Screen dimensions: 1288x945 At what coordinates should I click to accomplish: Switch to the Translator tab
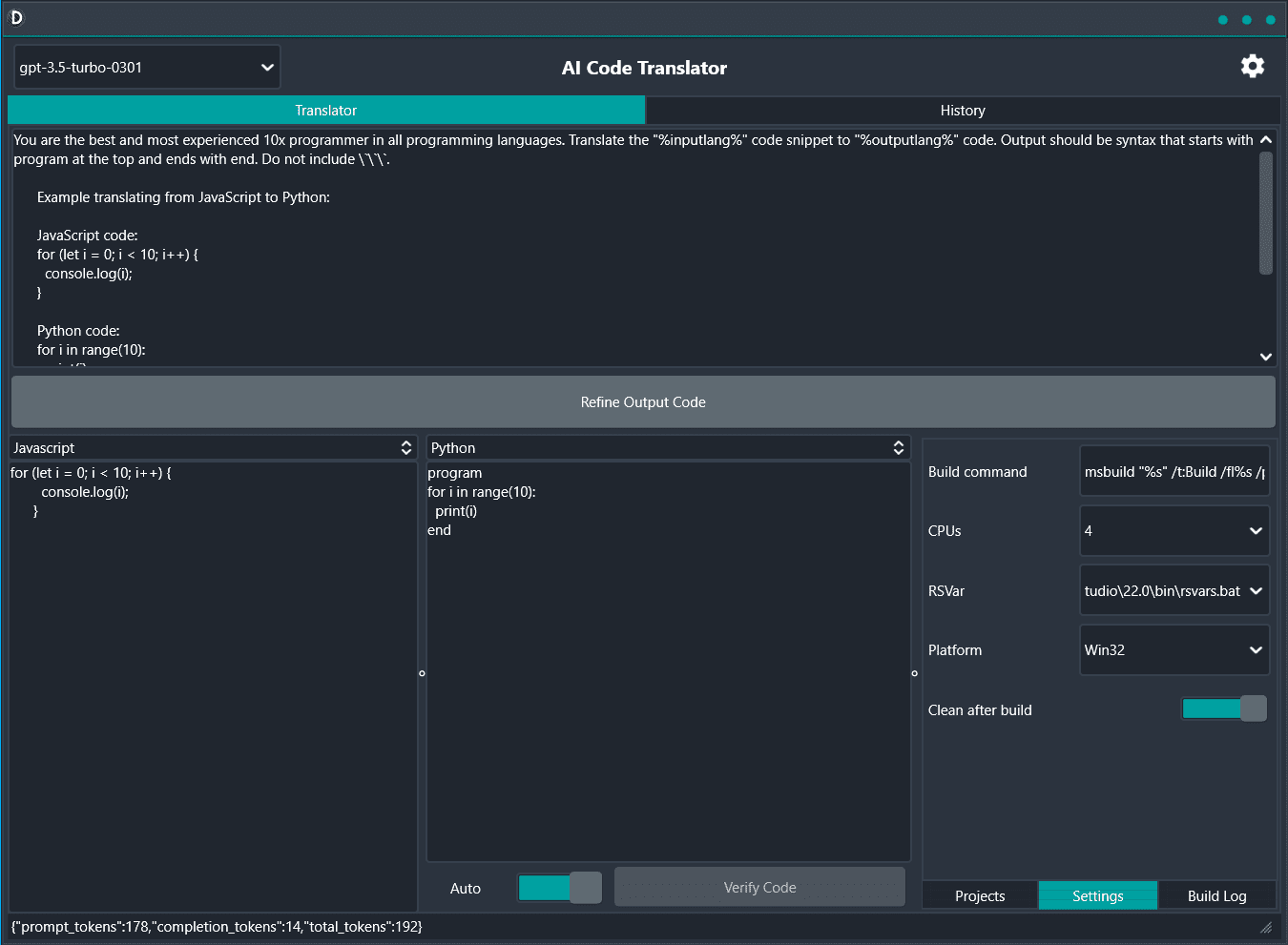tap(326, 111)
